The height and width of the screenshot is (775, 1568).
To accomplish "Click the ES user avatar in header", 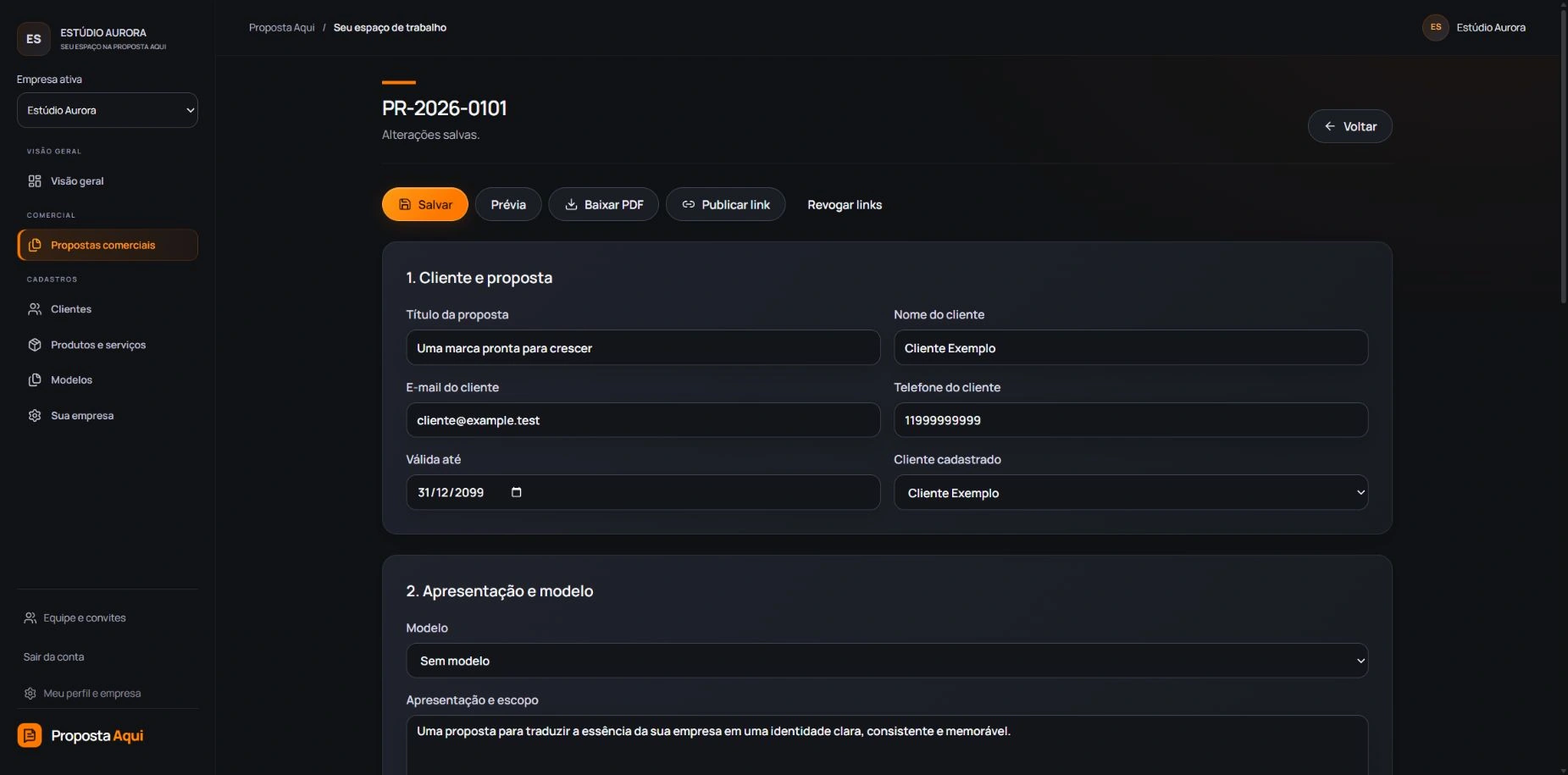I will 1436,27.
